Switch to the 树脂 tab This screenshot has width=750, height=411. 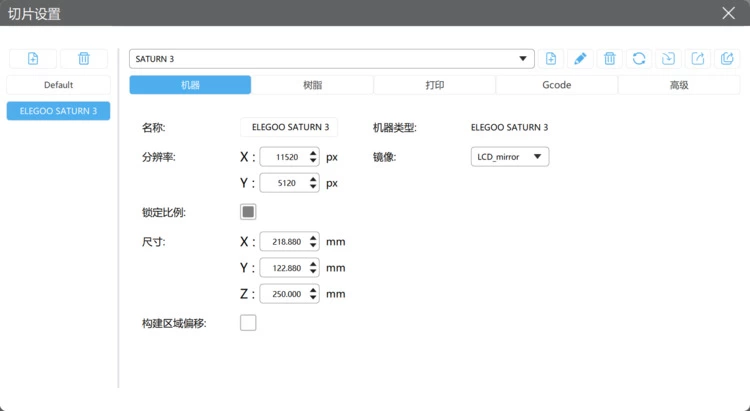[312, 85]
